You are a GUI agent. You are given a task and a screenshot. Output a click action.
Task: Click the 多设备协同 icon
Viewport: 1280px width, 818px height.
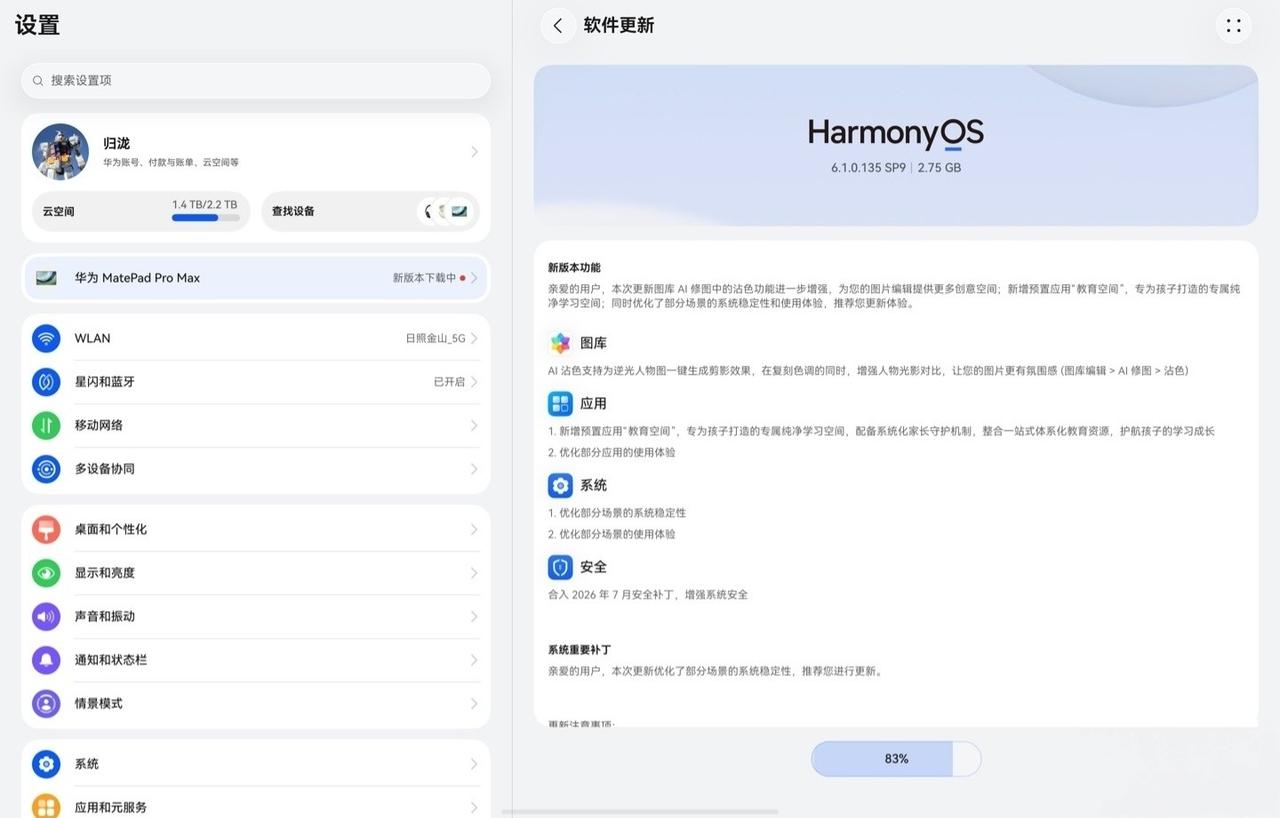click(46, 469)
